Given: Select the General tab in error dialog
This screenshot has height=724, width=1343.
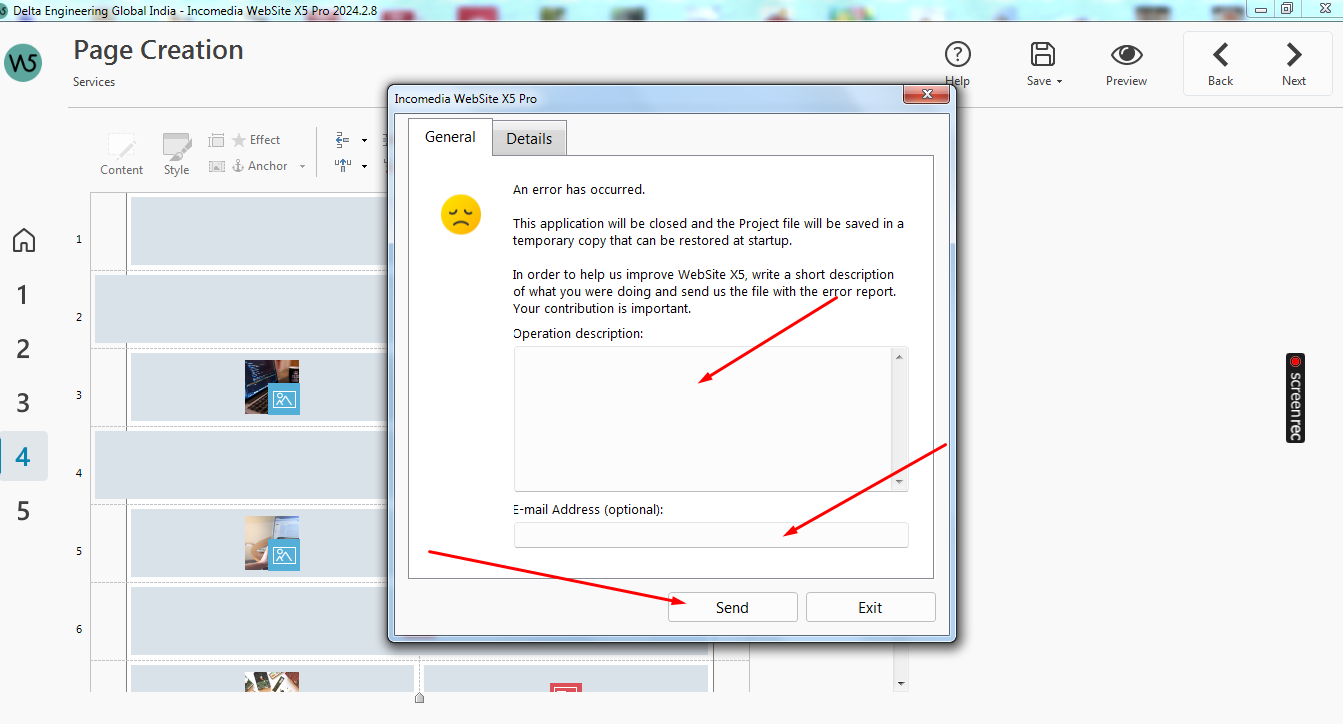Looking at the screenshot, I should tap(450, 137).
